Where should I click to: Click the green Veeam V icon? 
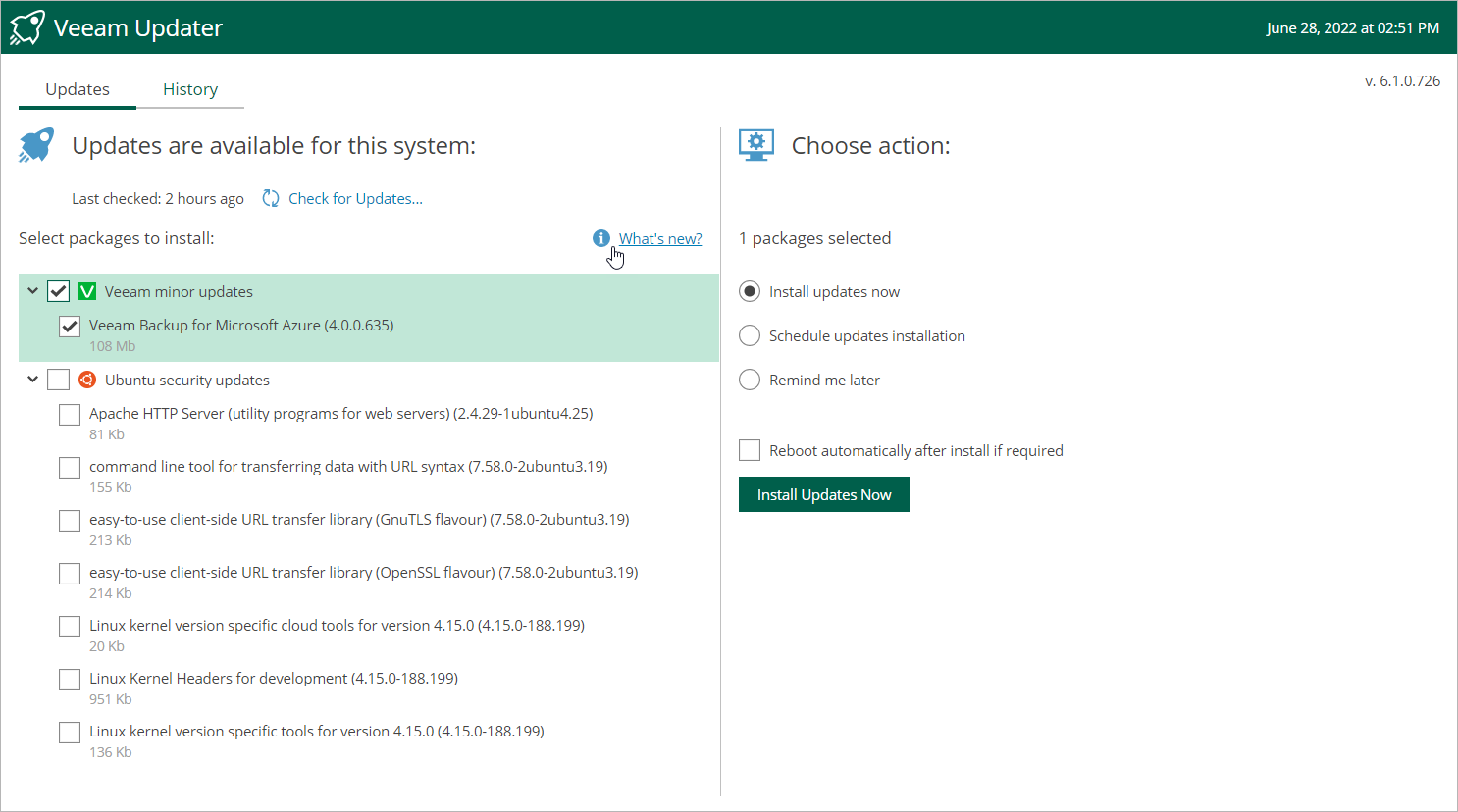[87, 291]
